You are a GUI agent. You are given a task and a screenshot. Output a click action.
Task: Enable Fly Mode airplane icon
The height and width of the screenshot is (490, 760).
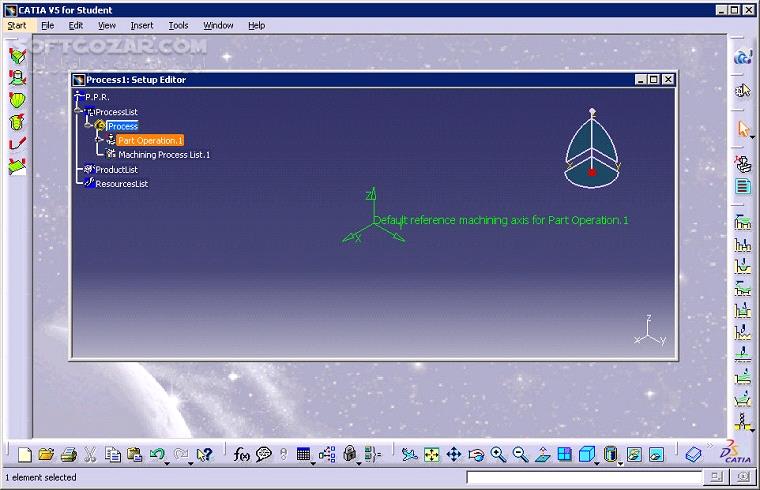410,455
